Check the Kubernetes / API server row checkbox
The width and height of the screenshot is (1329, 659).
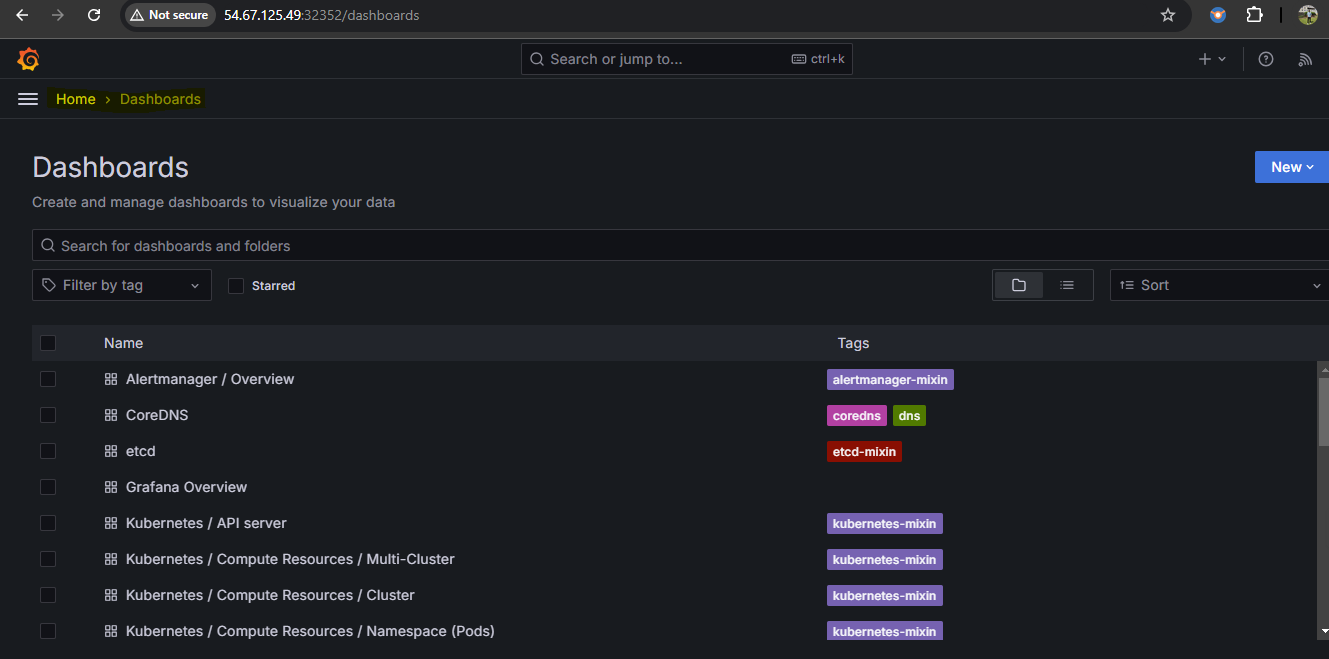tap(48, 523)
